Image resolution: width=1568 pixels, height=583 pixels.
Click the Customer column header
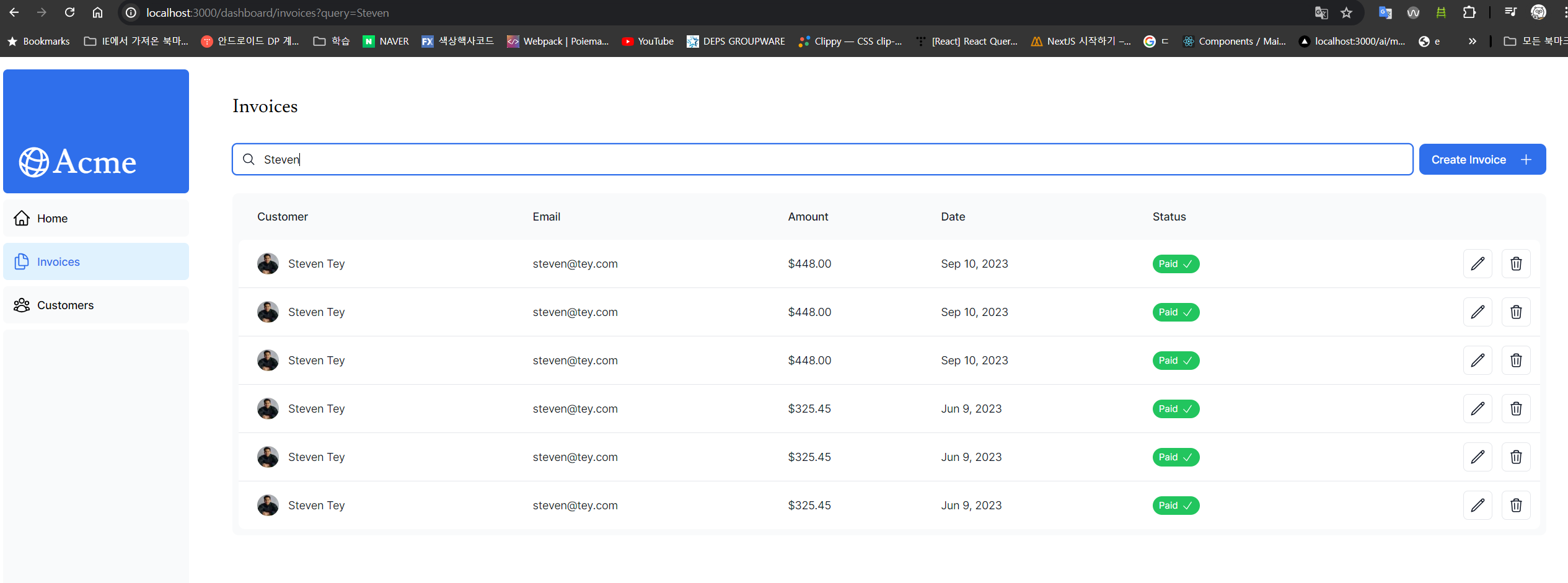(x=283, y=217)
